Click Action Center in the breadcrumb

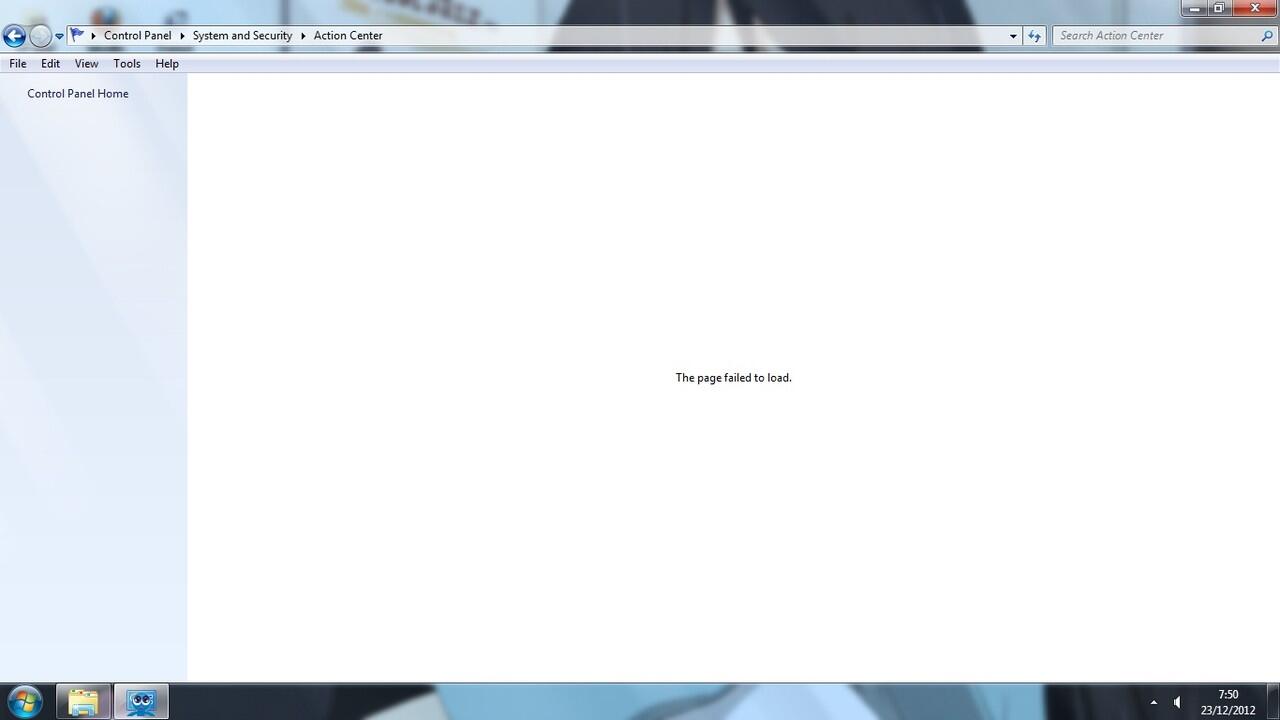(x=348, y=36)
